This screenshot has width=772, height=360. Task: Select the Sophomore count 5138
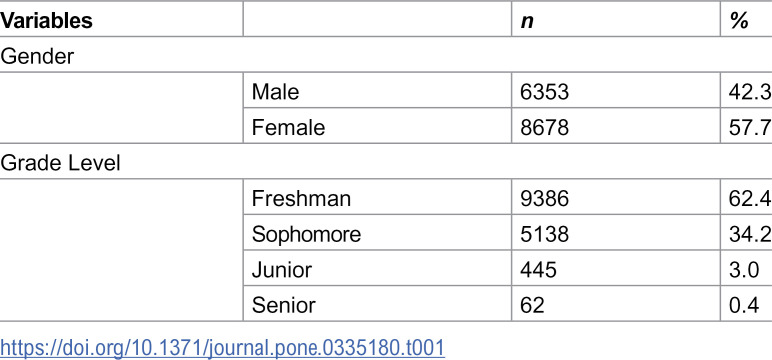pos(545,234)
